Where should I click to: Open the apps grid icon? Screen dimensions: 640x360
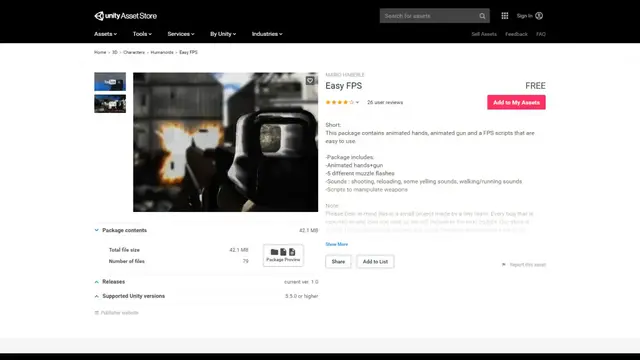[x=505, y=16]
